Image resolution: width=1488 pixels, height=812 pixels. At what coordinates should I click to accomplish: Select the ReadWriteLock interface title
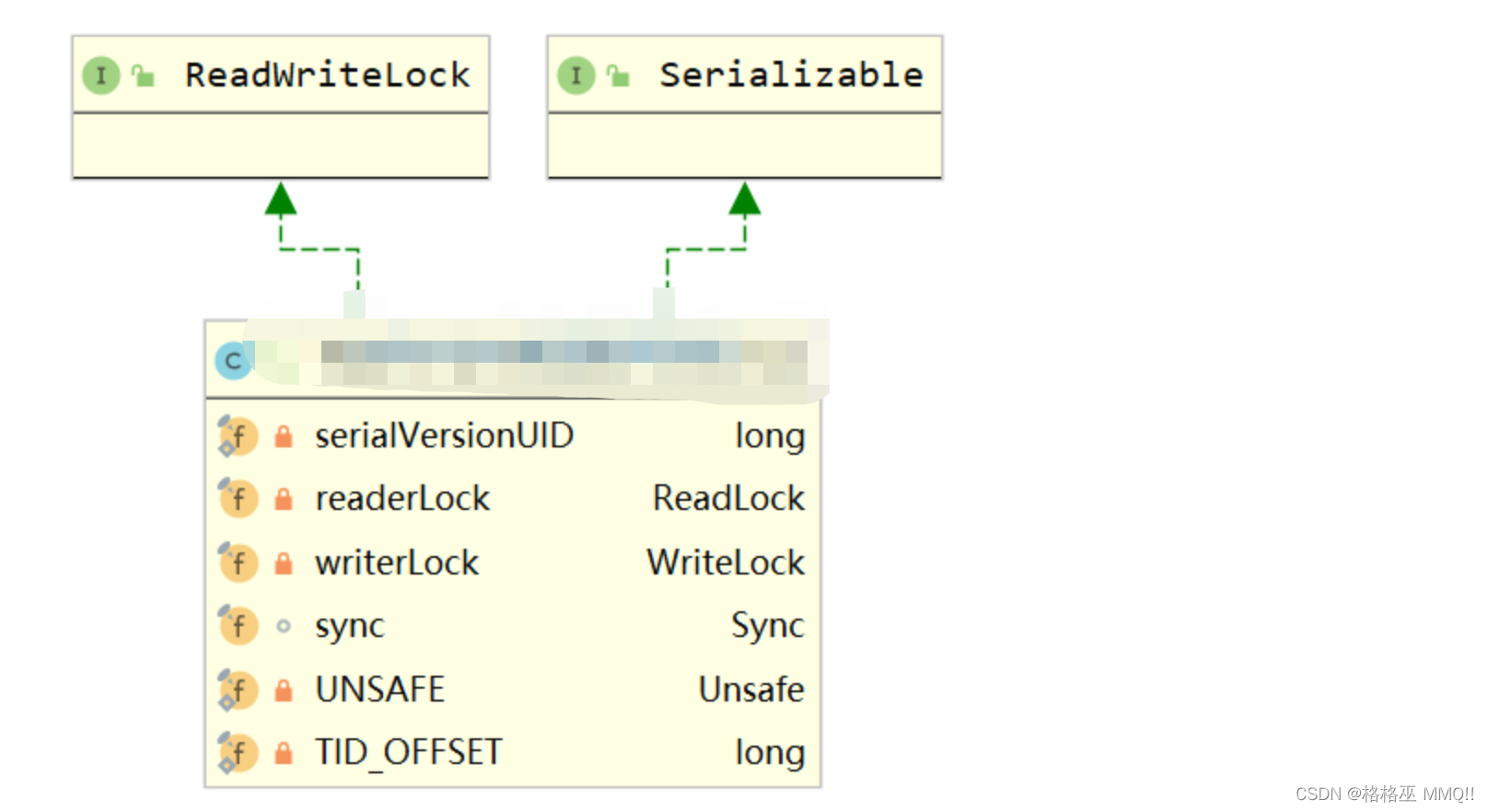point(328,75)
